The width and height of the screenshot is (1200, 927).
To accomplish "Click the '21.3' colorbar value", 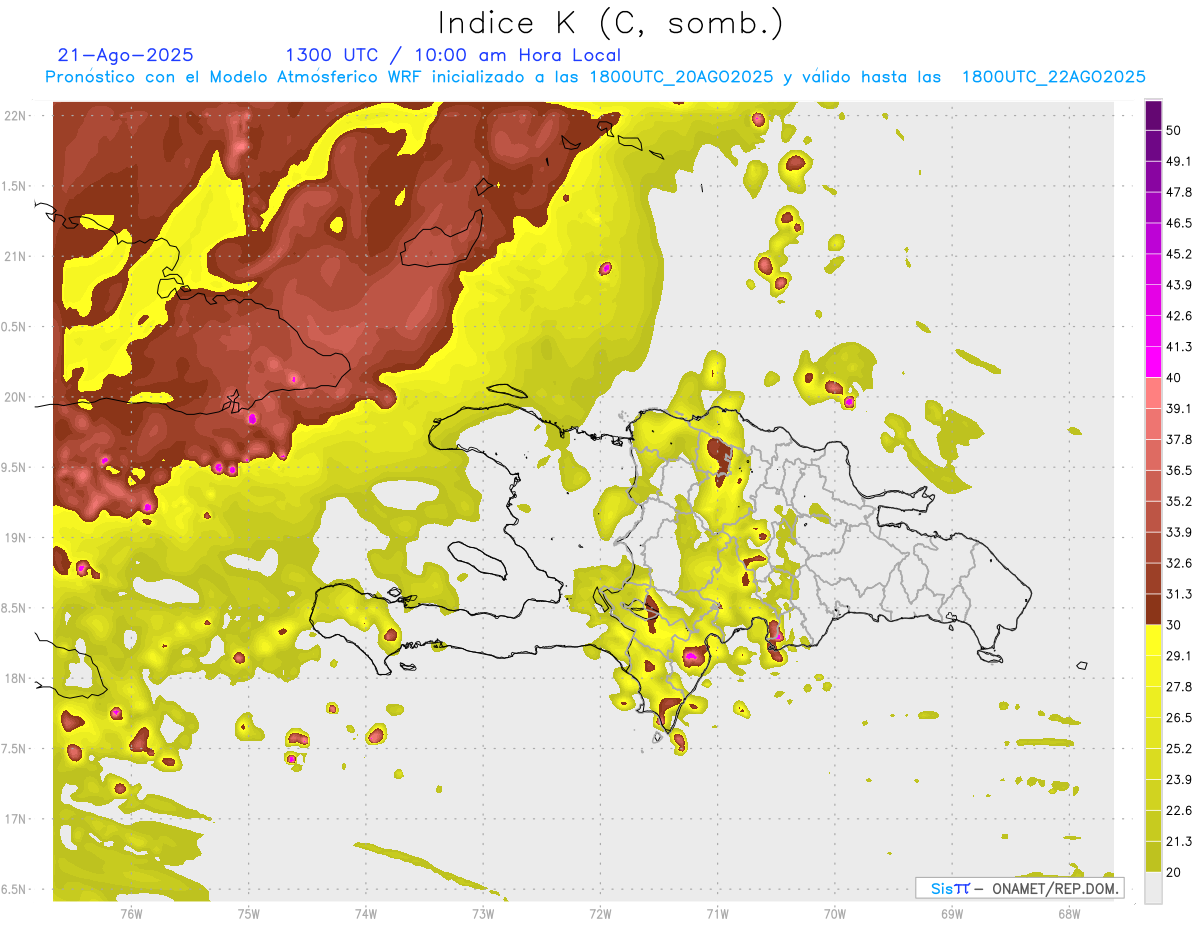I will pos(1179,841).
